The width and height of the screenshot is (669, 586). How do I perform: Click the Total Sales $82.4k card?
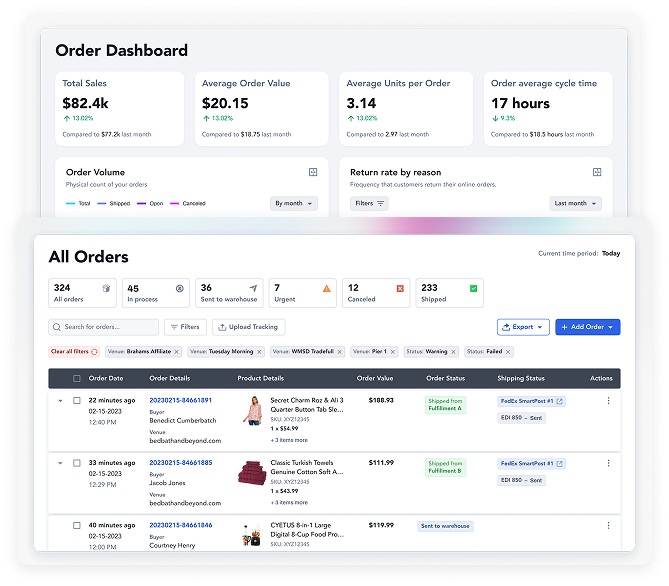click(119, 109)
